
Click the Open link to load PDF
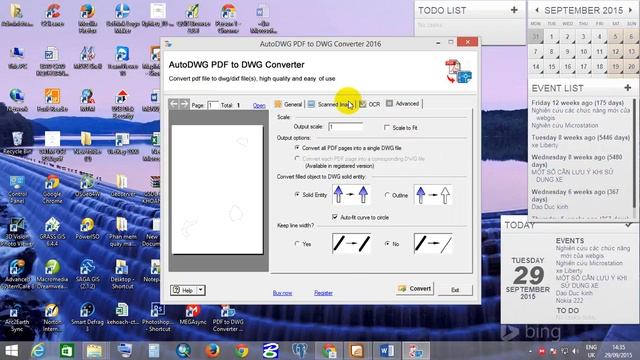[x=259, y=105]
